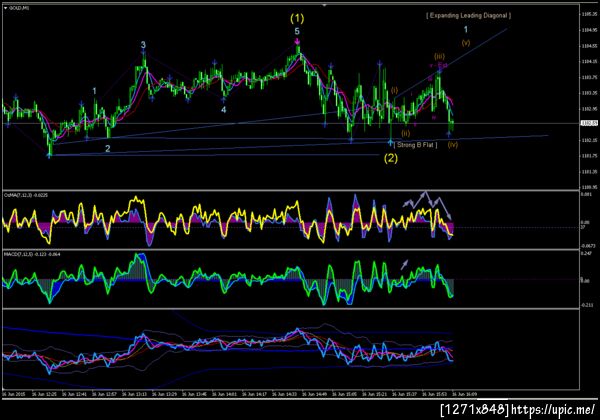Click the 16 Jun 14:01 time label
Screen dimensions: 600x420
[225, 394]
